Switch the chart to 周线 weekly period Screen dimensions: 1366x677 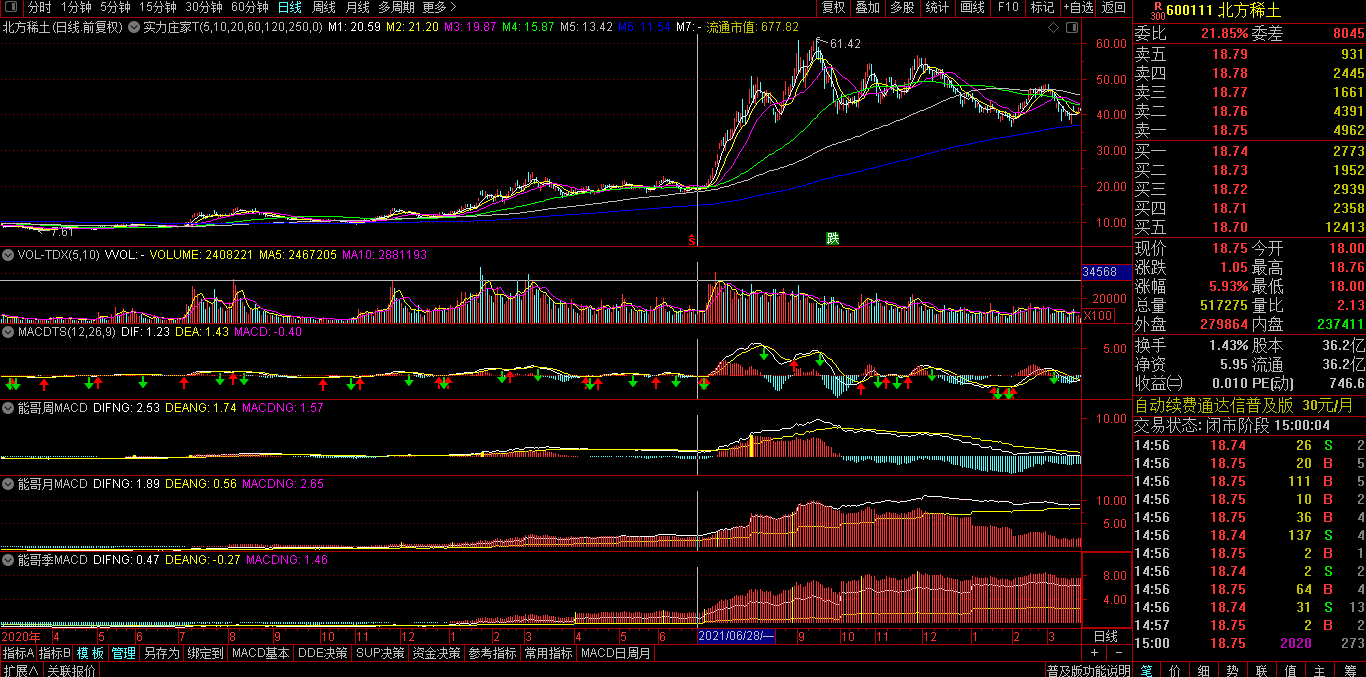323,8
